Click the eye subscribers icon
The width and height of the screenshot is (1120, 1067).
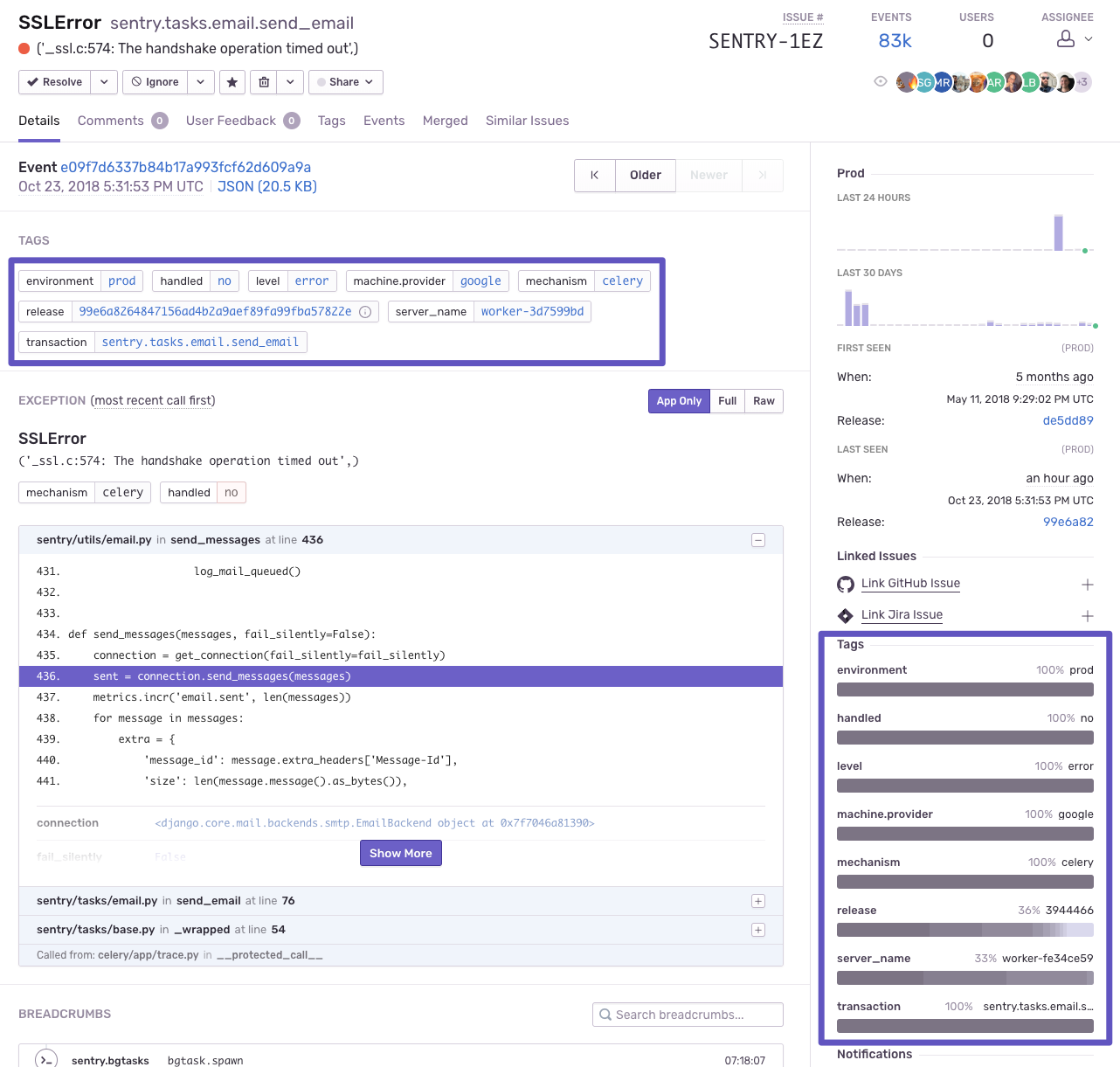pos(881,81)
